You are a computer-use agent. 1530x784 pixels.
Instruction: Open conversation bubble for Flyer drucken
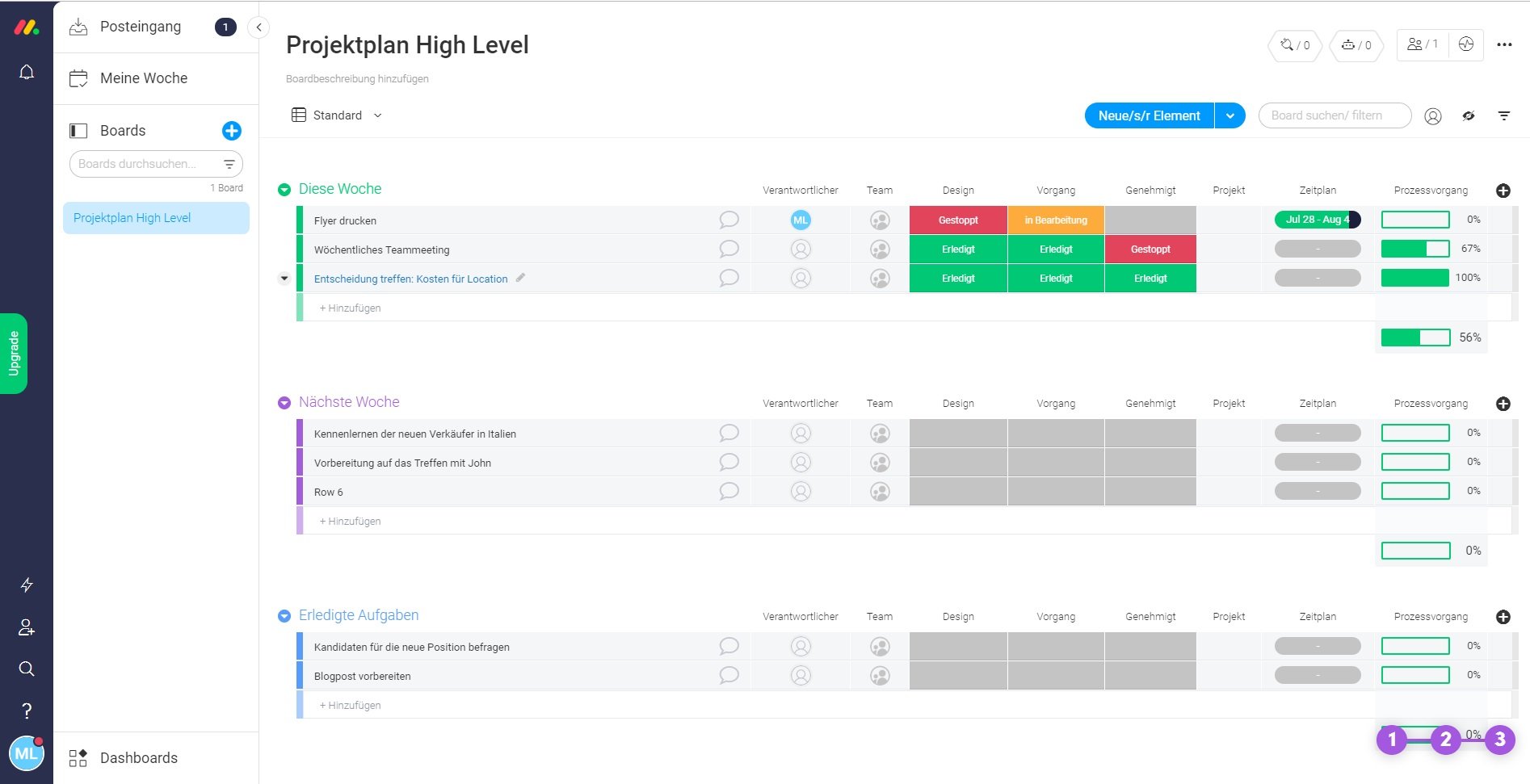729,220
